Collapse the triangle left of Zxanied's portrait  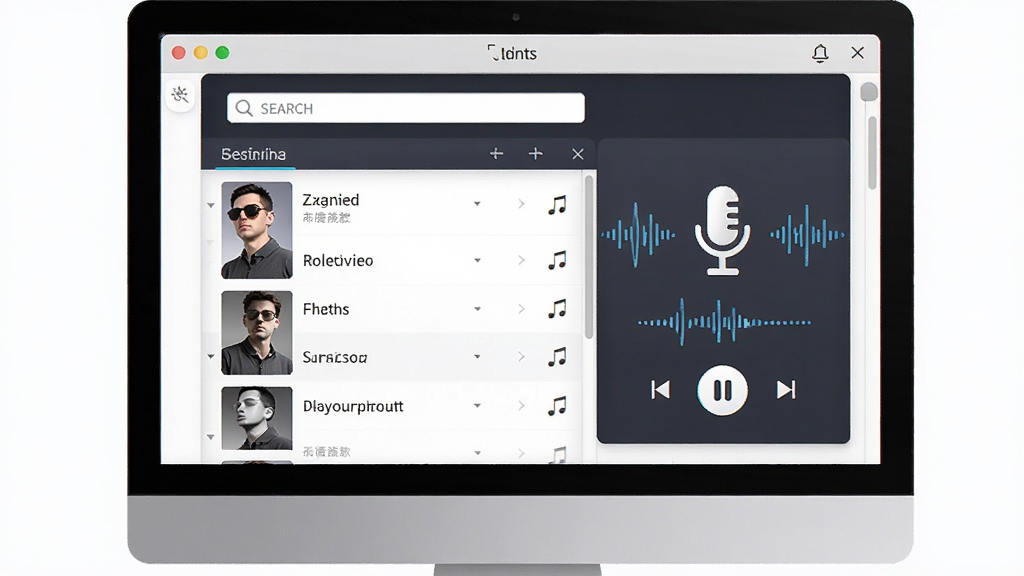[211, 205]
